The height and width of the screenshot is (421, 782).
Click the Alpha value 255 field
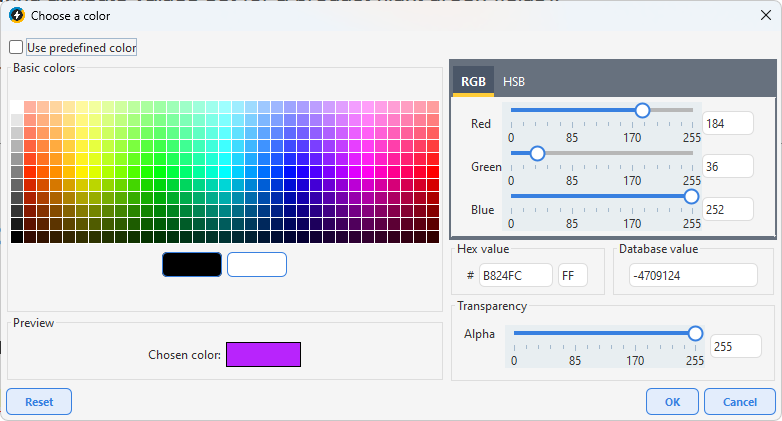click(734, 346)
